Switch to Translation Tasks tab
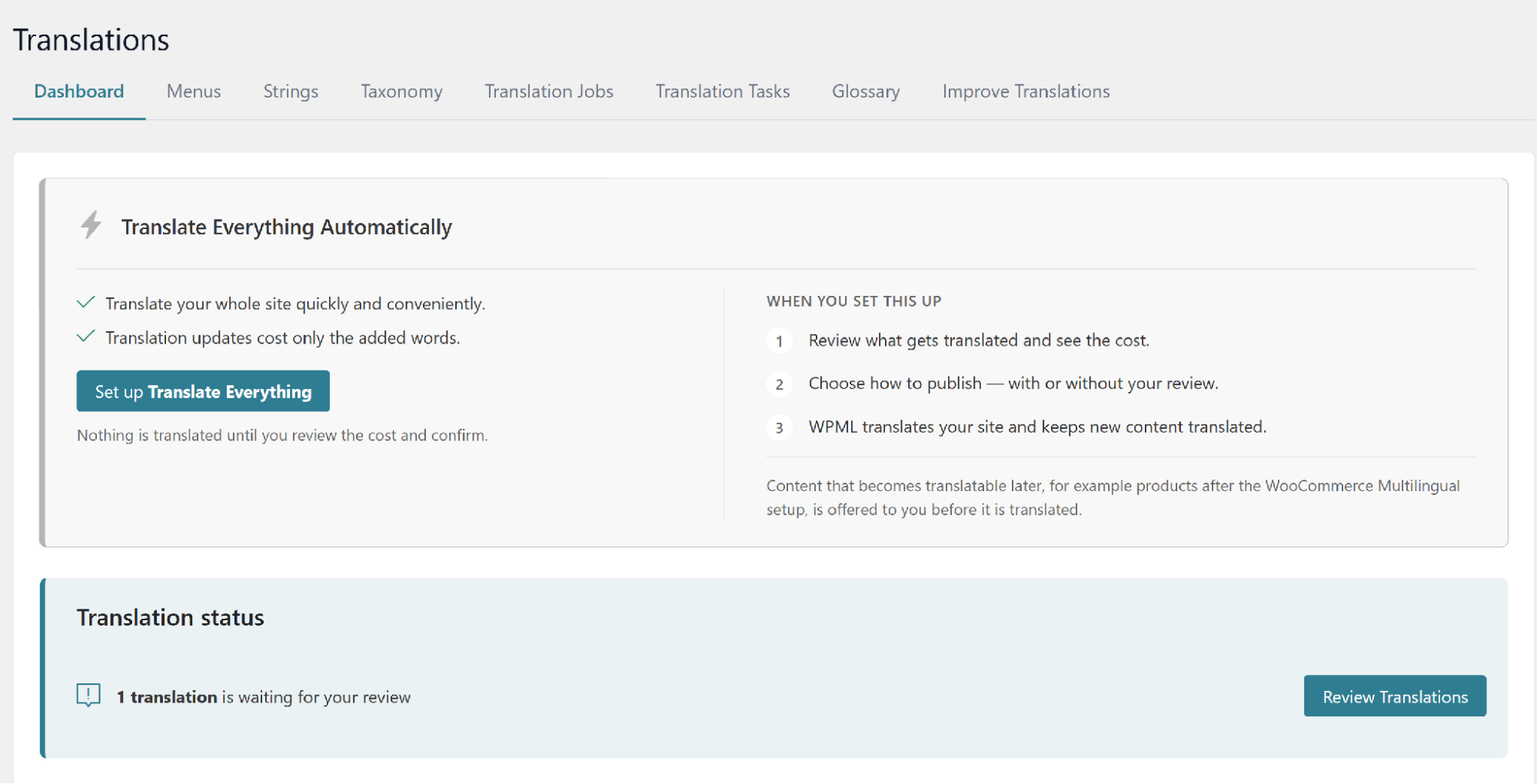1537x784 pixels. tap(723, 91)
